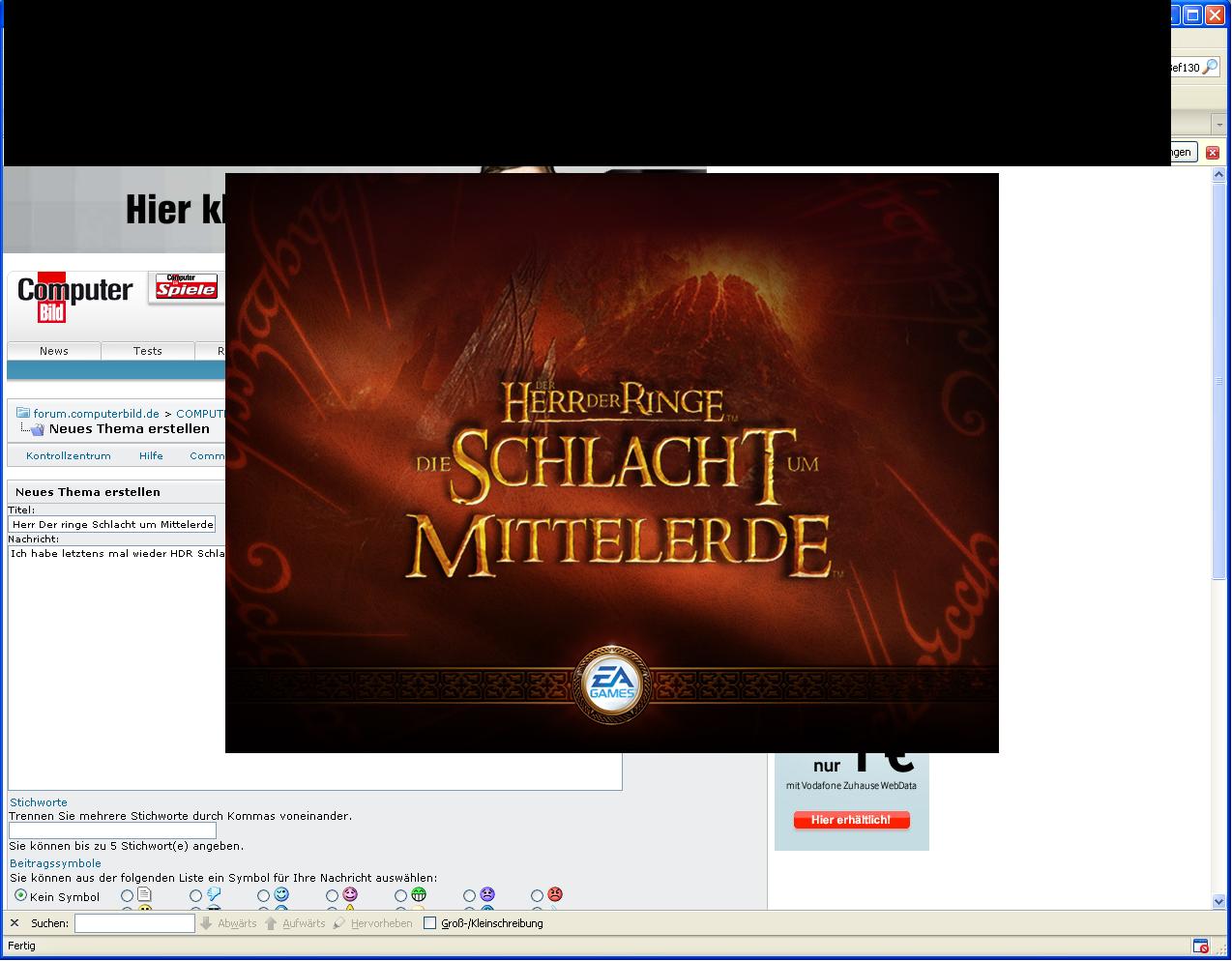
Task: Click the Abwärts arrow in find bar
Action: (x=206, y=923)
